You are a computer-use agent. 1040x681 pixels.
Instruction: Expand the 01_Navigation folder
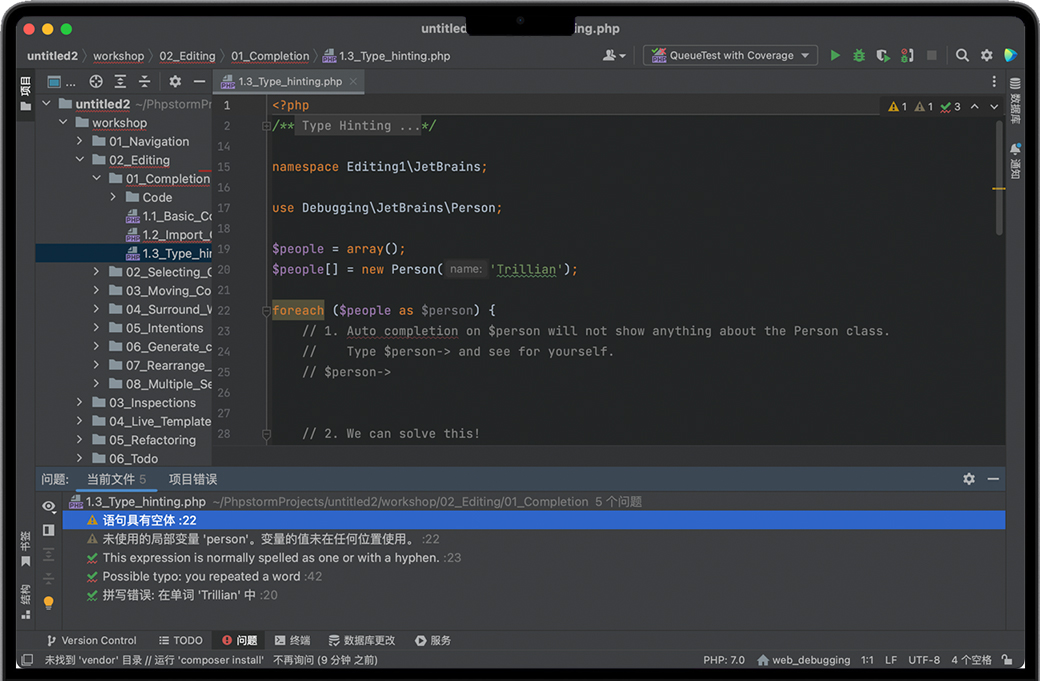tap(80, 142)
